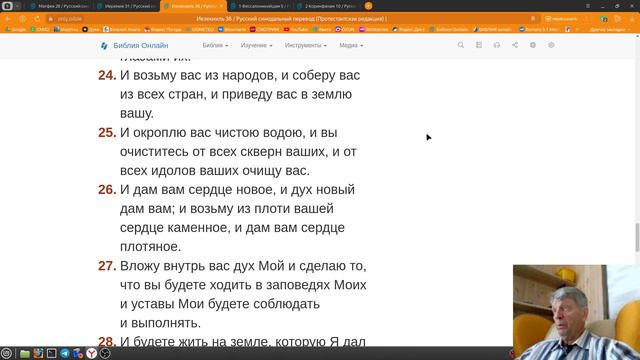Click the Библия Онлайн logo
Screen dimensions: 640x360
(x=134, y=45)
